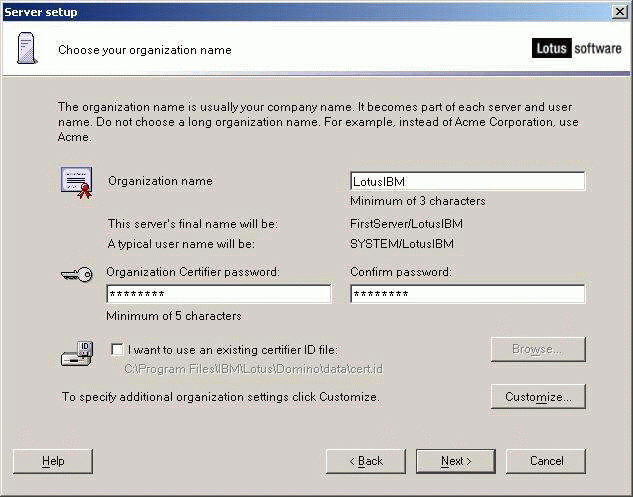Click the 'Choose your organization name' heading

tap(145, 50)
